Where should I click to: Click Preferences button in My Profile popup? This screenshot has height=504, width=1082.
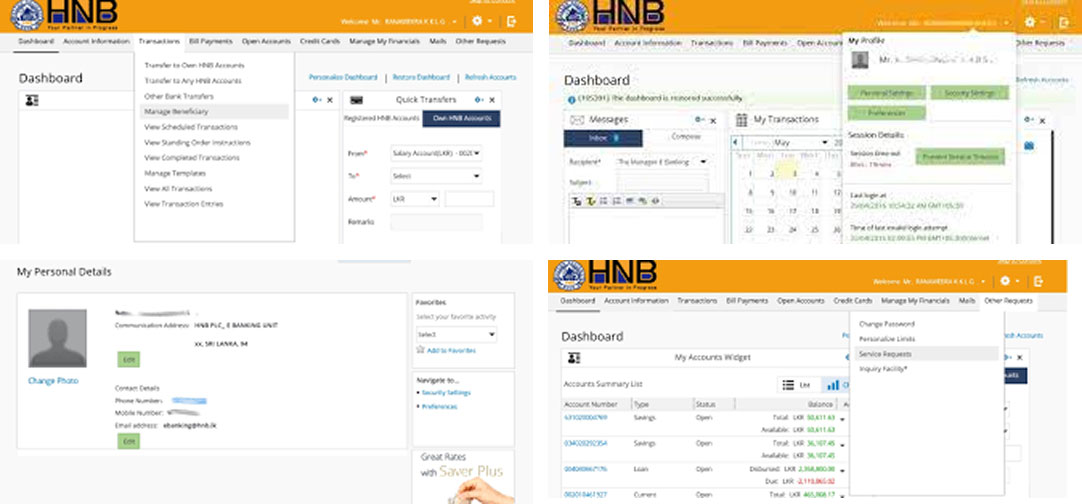(887, 113)
